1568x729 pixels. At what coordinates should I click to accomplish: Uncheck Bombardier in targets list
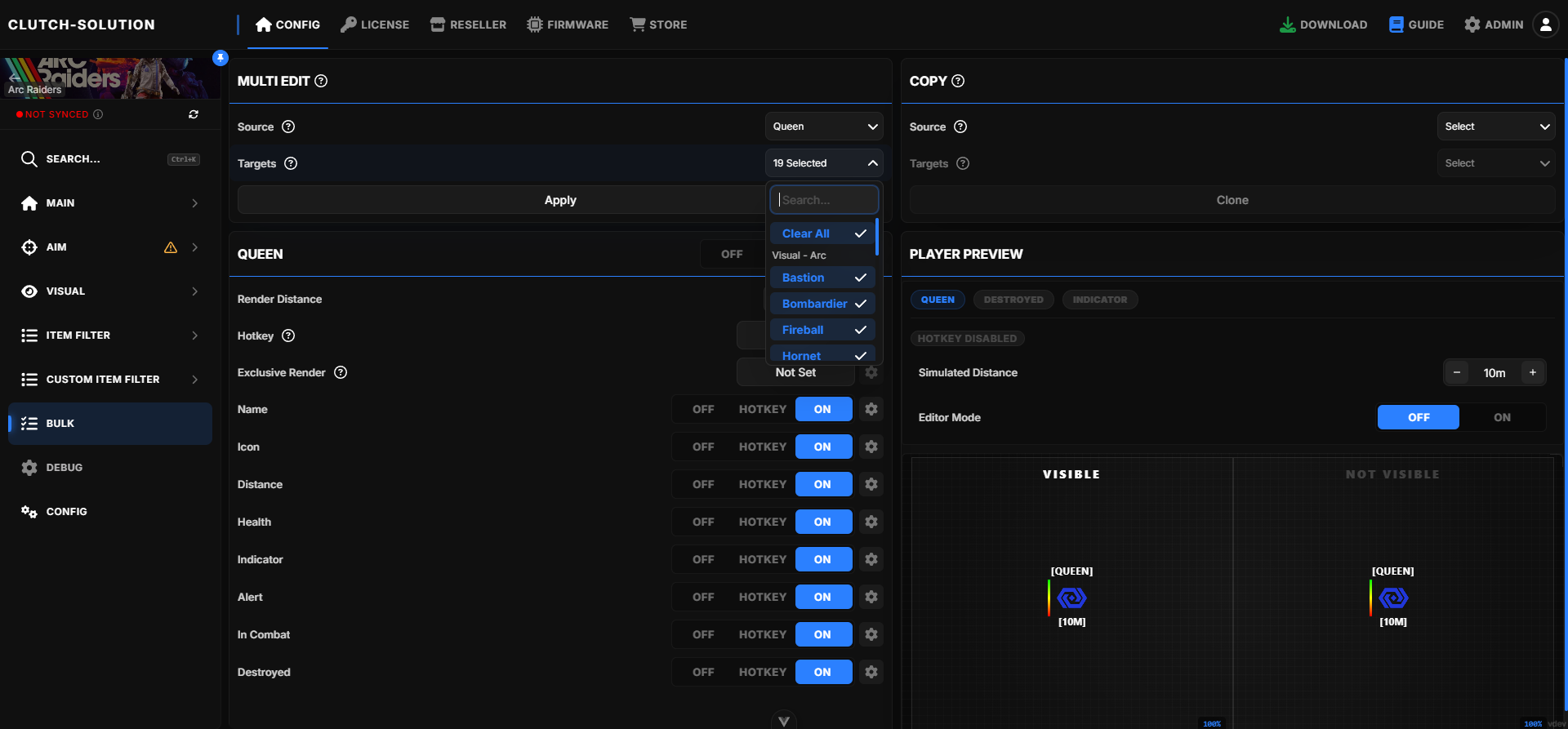[822, 304]
